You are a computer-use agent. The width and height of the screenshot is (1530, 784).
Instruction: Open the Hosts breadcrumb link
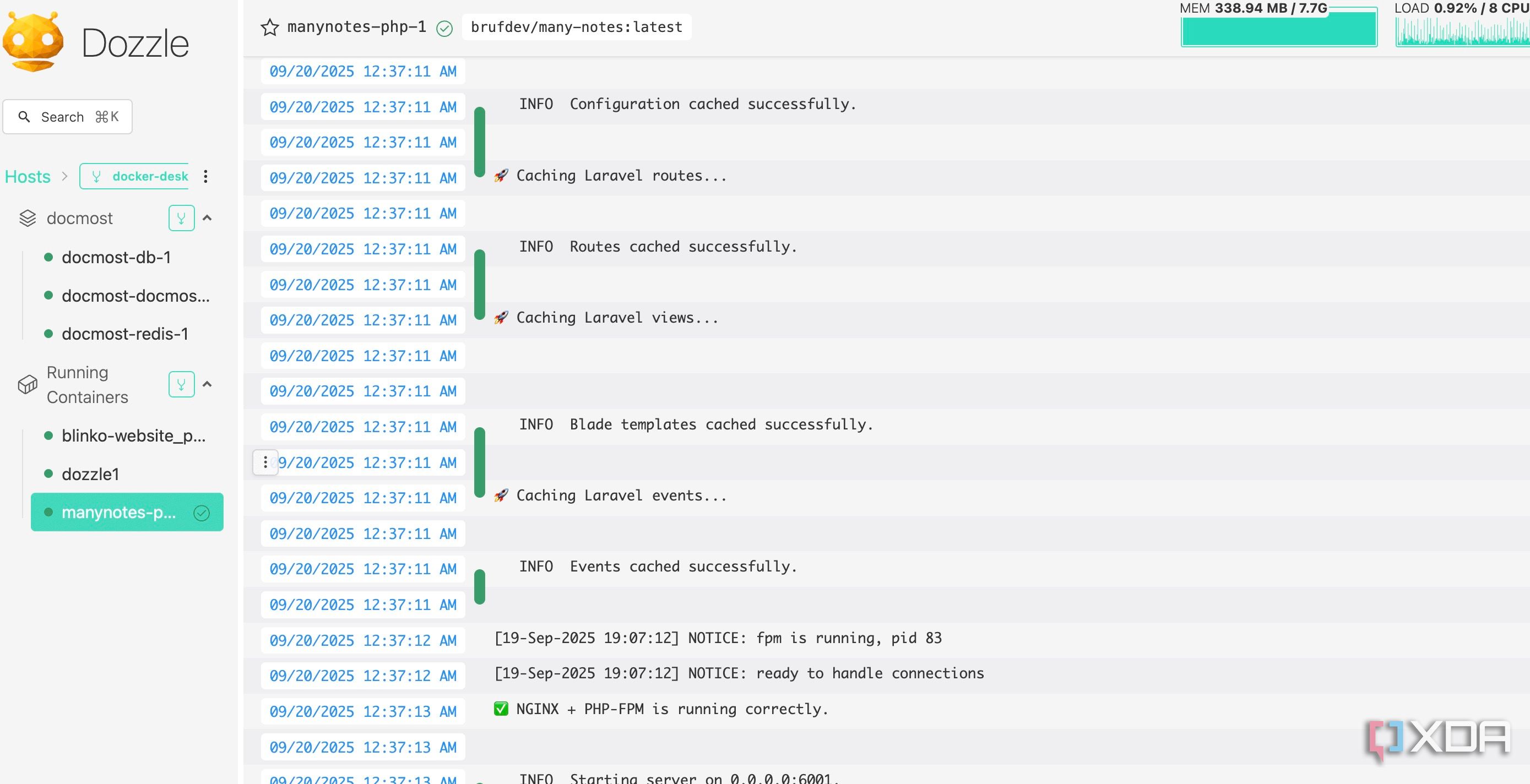coord(28,176)
